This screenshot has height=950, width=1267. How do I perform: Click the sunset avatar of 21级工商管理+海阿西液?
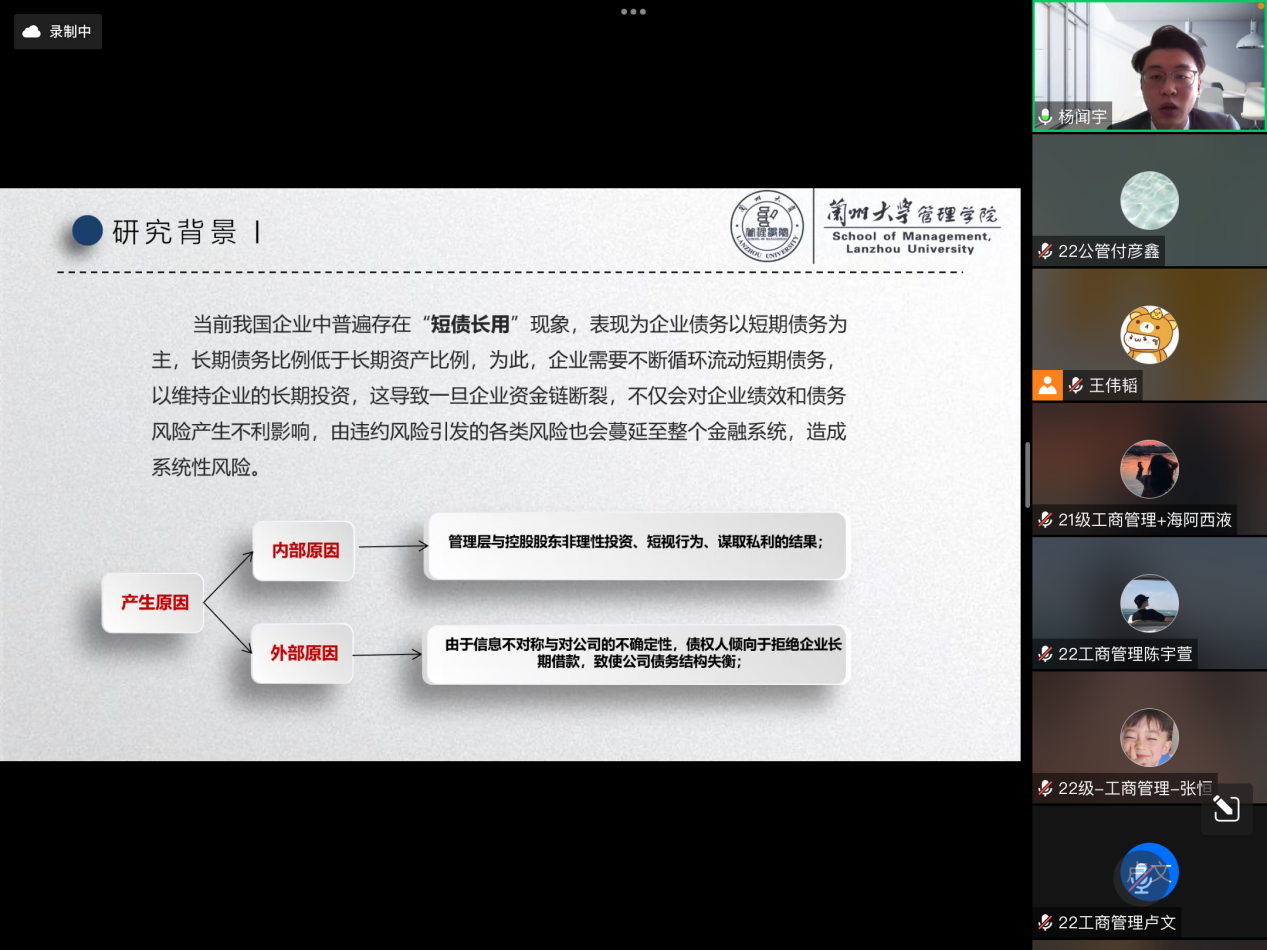pos(1149,469)
